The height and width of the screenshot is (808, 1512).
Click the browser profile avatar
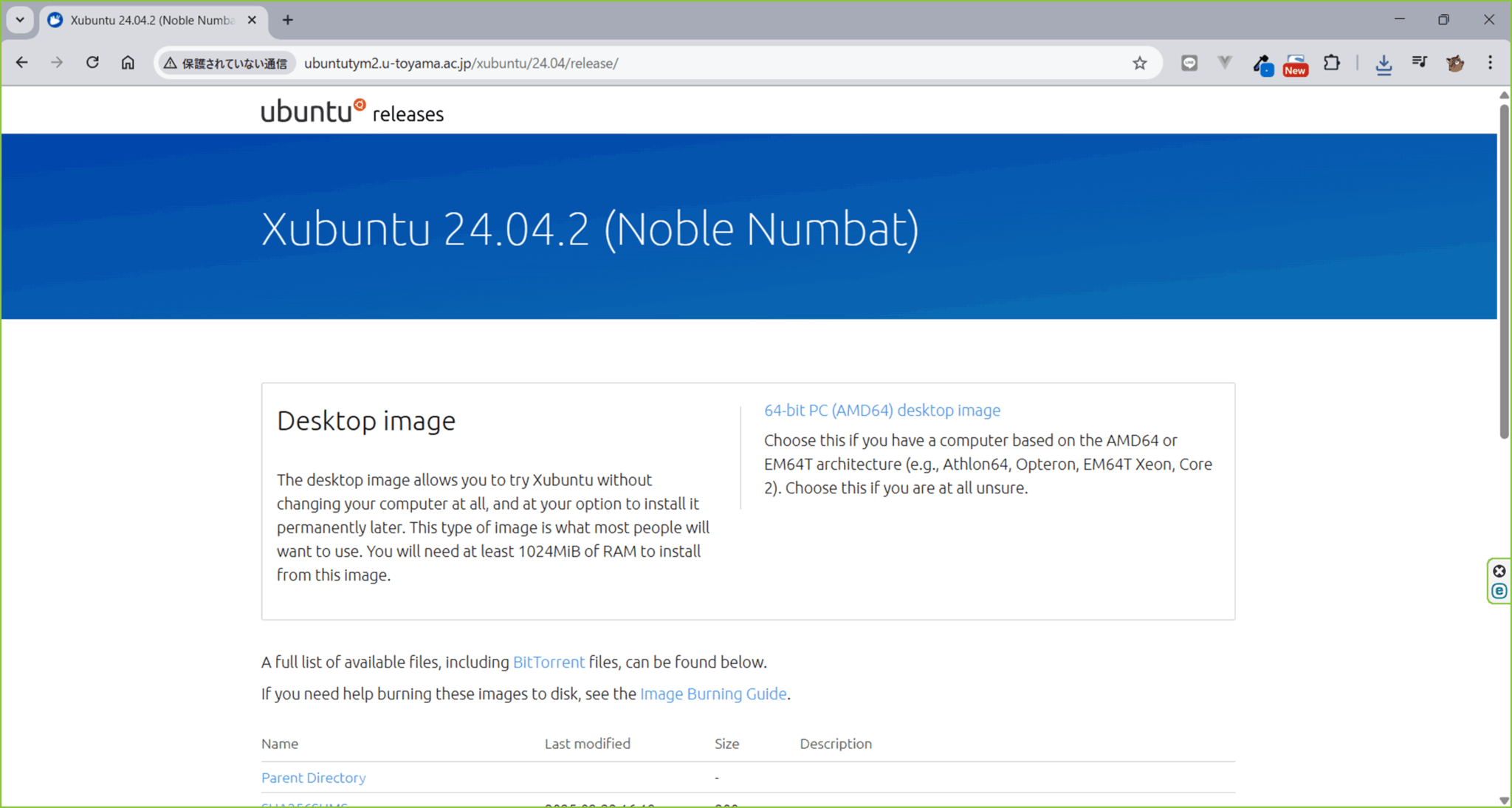click(1455, 64)
